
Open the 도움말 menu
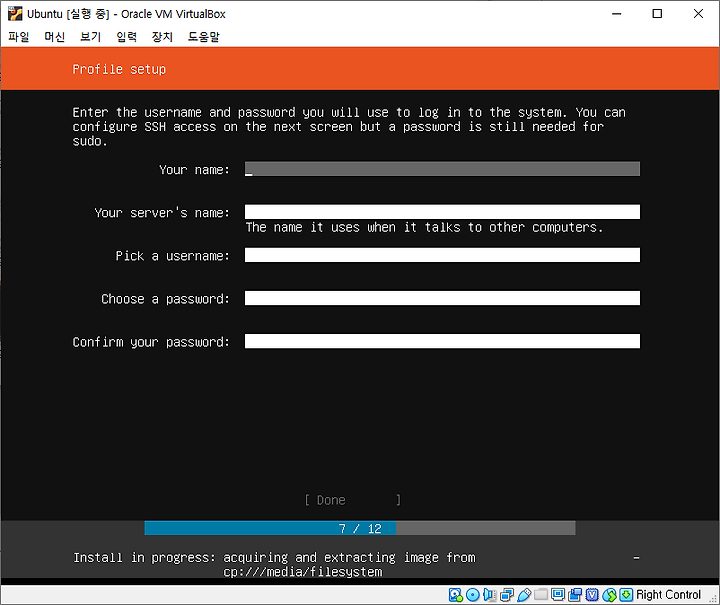click(x=203, y=37)
